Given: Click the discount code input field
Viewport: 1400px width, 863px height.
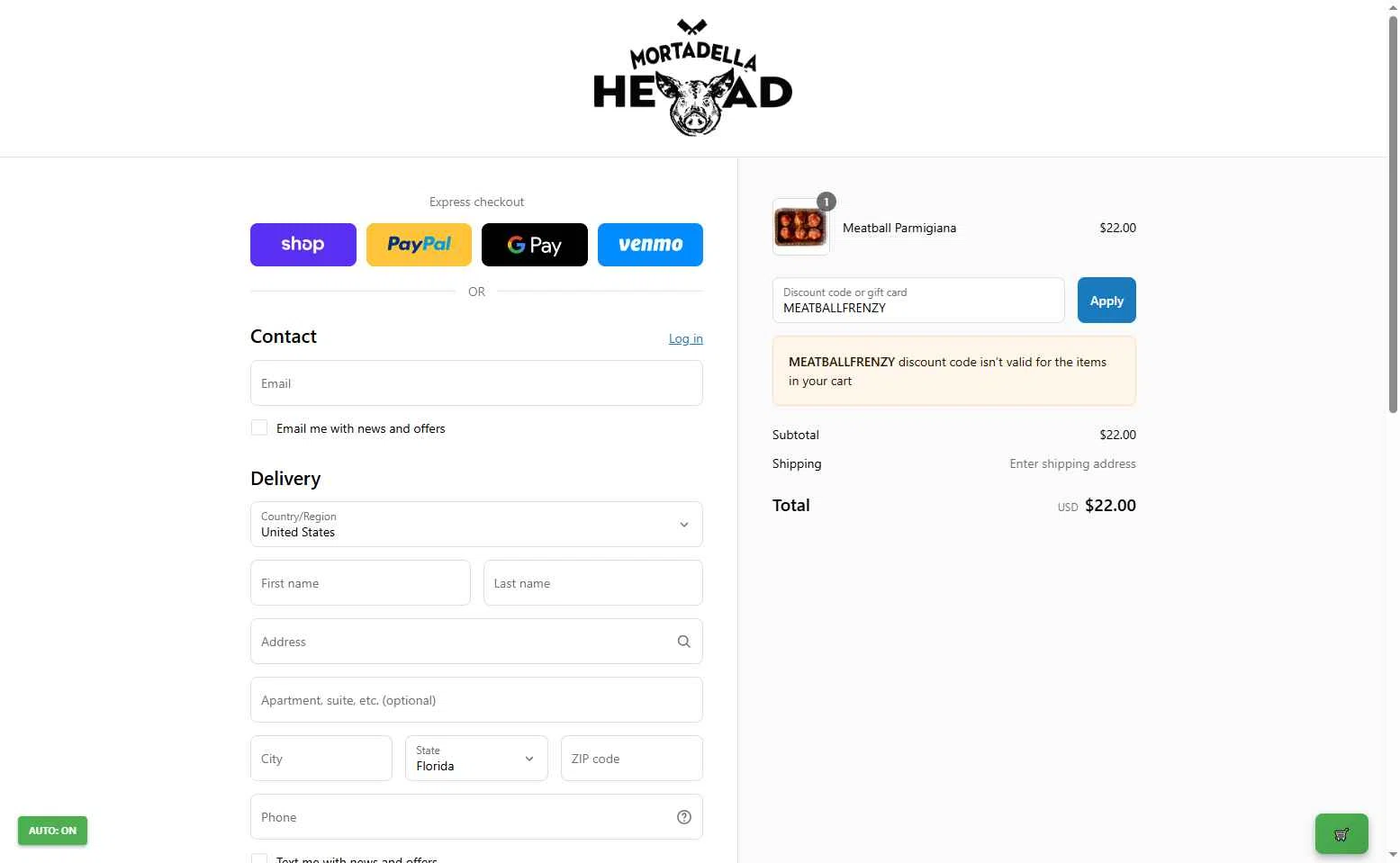Looking at the screenshot, I should pos(918,301).
